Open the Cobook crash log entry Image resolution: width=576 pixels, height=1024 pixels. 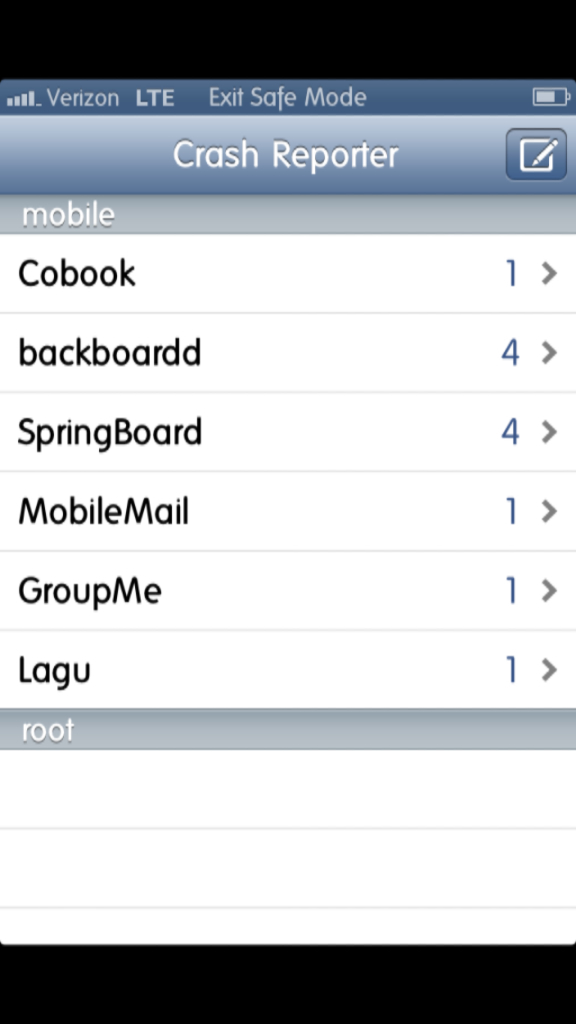pos(288,273)
